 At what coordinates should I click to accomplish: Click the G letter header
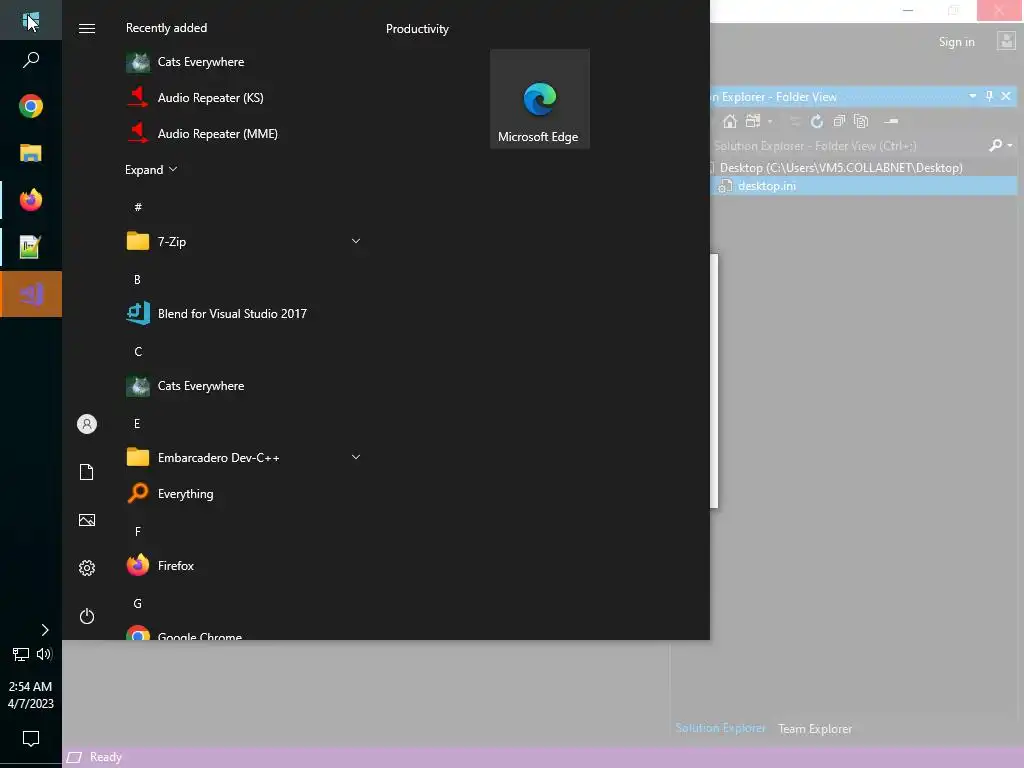[x=137, y=603]
